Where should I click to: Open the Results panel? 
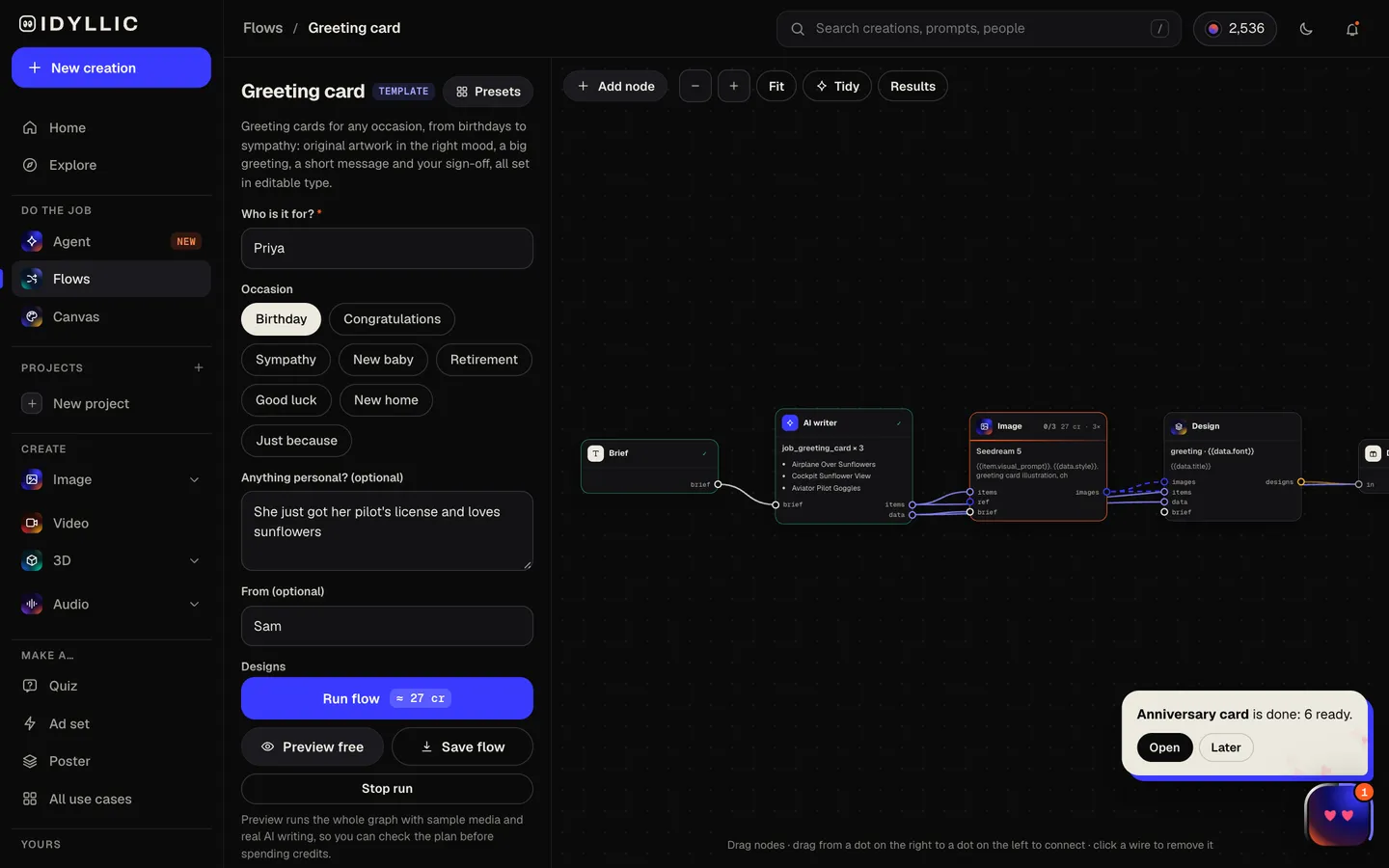point(912,86)
